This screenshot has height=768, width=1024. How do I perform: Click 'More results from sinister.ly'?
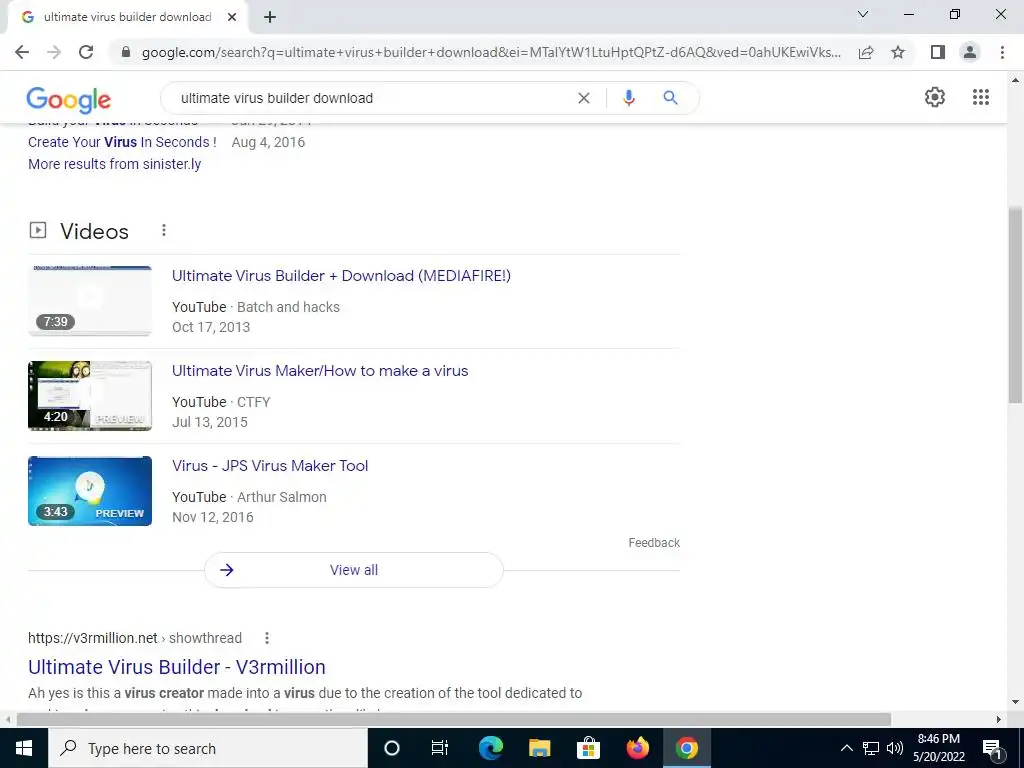tap(114, 165)
